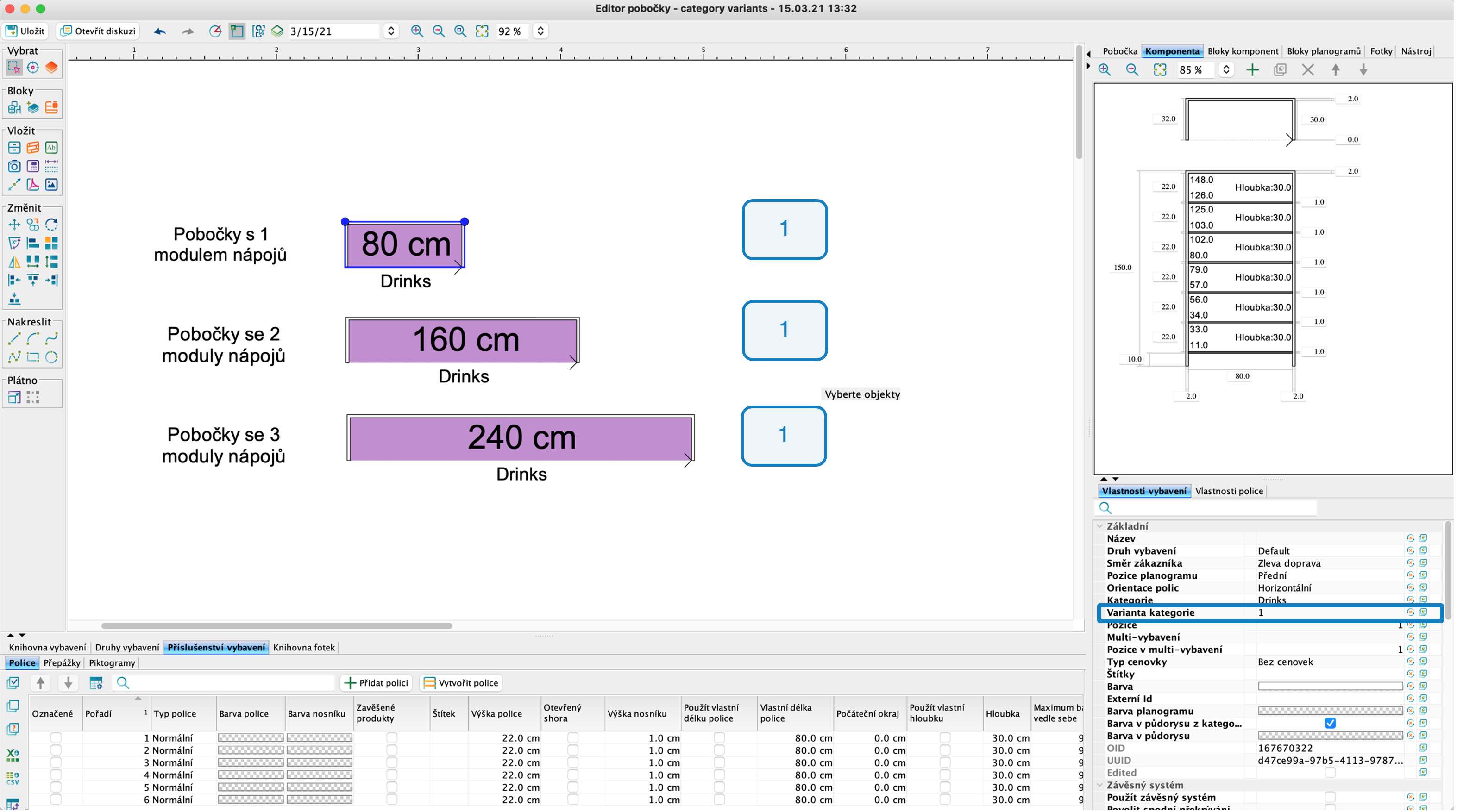Collapse the Závěsný systém section

coord(1100,785)
